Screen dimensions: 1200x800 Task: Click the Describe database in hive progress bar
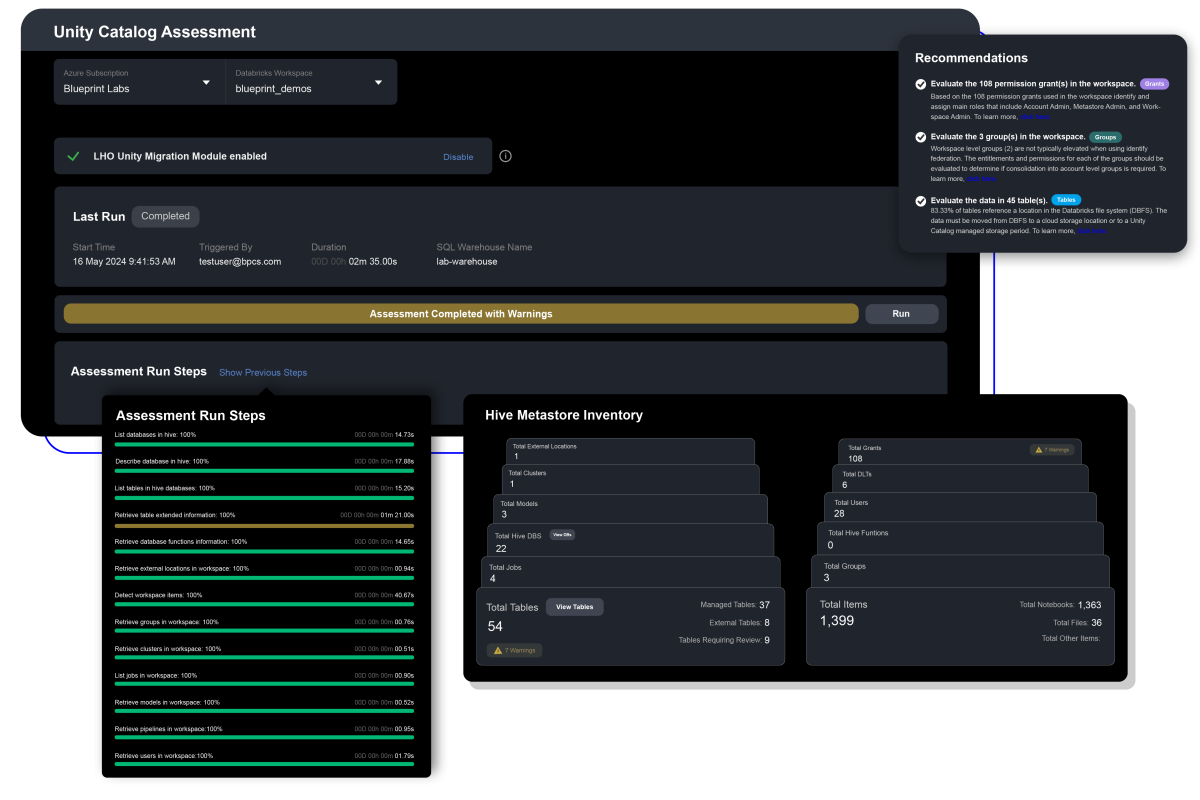[x=264, y=472]
